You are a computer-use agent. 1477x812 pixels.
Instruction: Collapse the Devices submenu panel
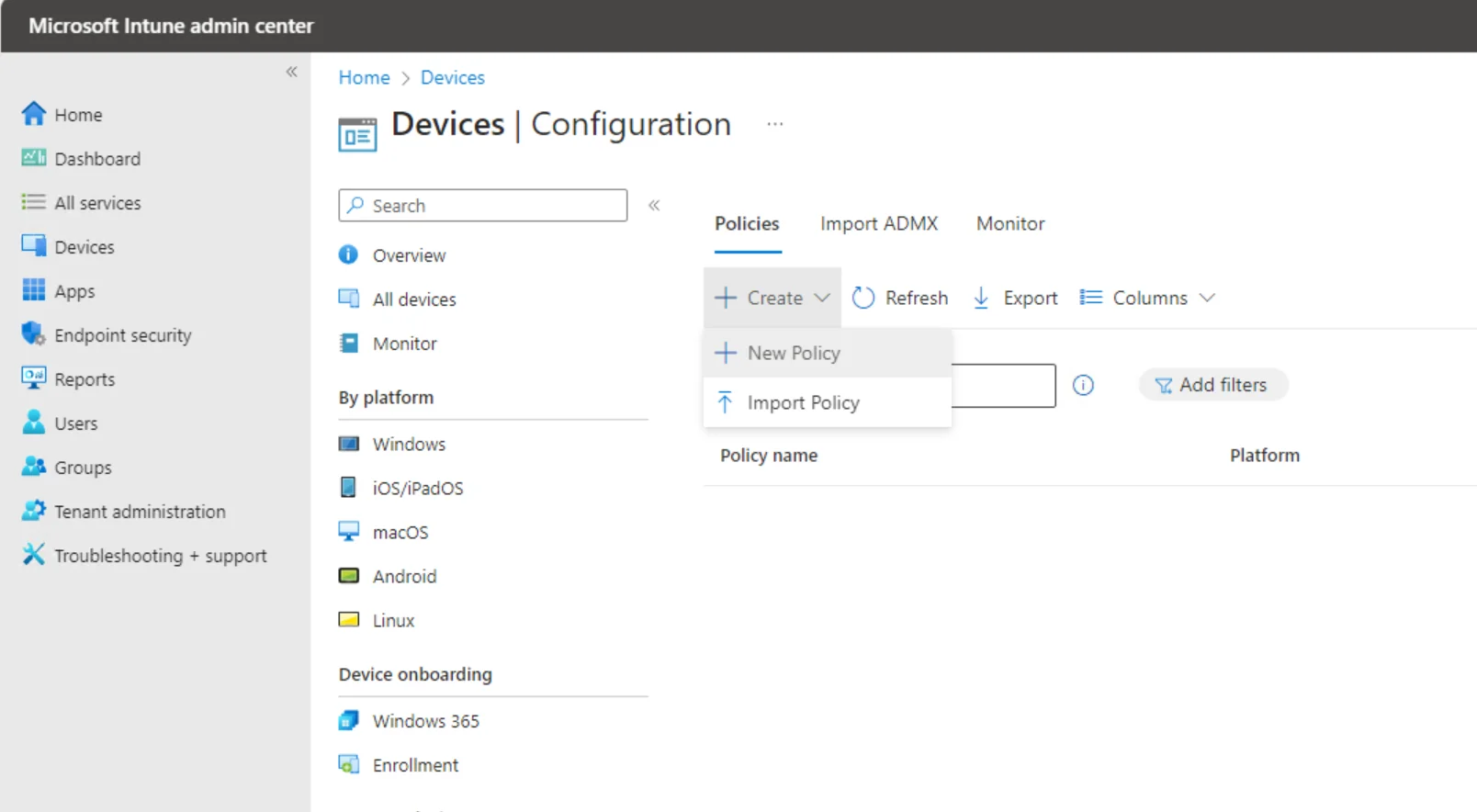(x=654, y=205)
